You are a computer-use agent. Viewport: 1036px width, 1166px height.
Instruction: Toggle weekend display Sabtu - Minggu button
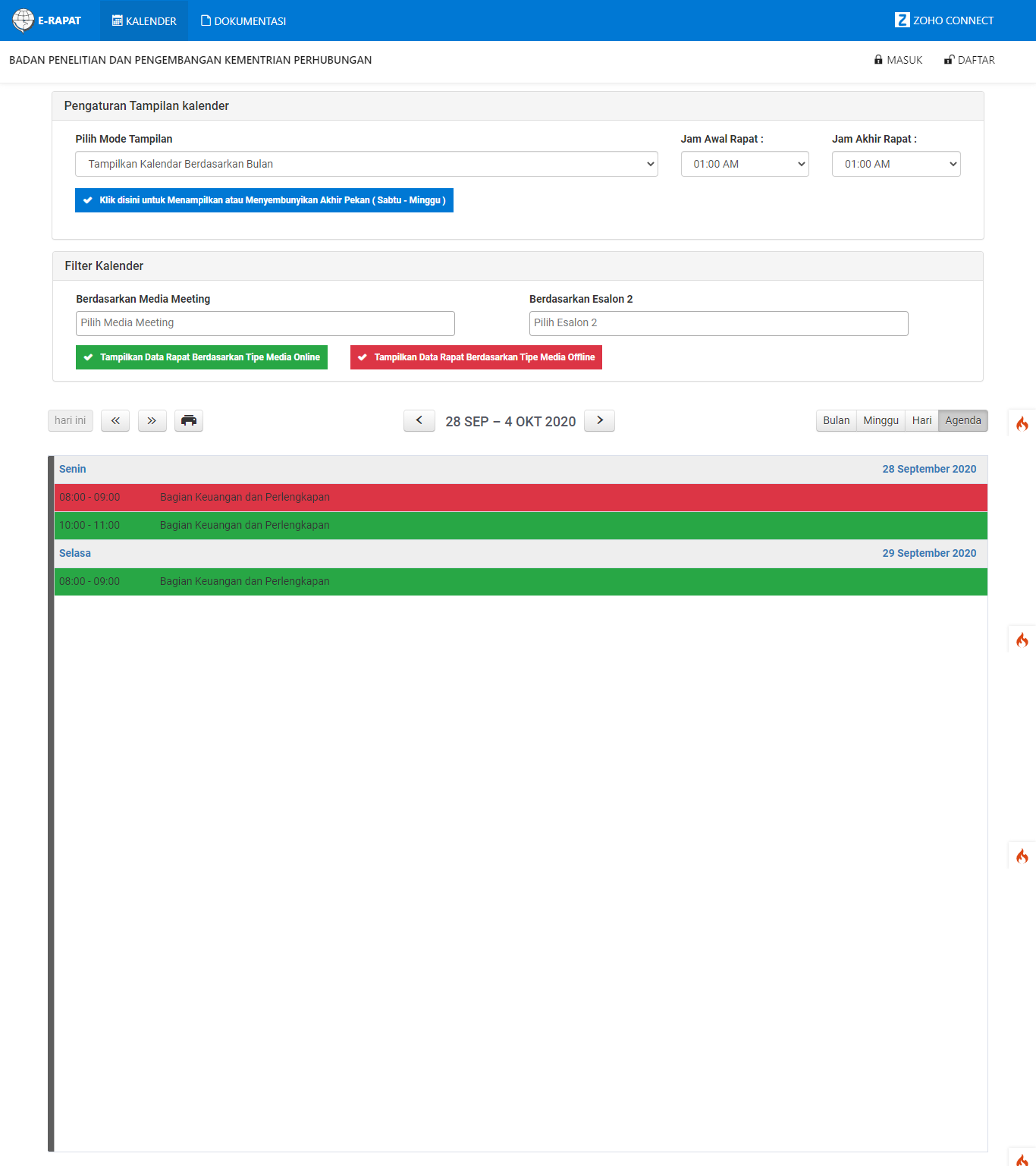click(264, 200)
